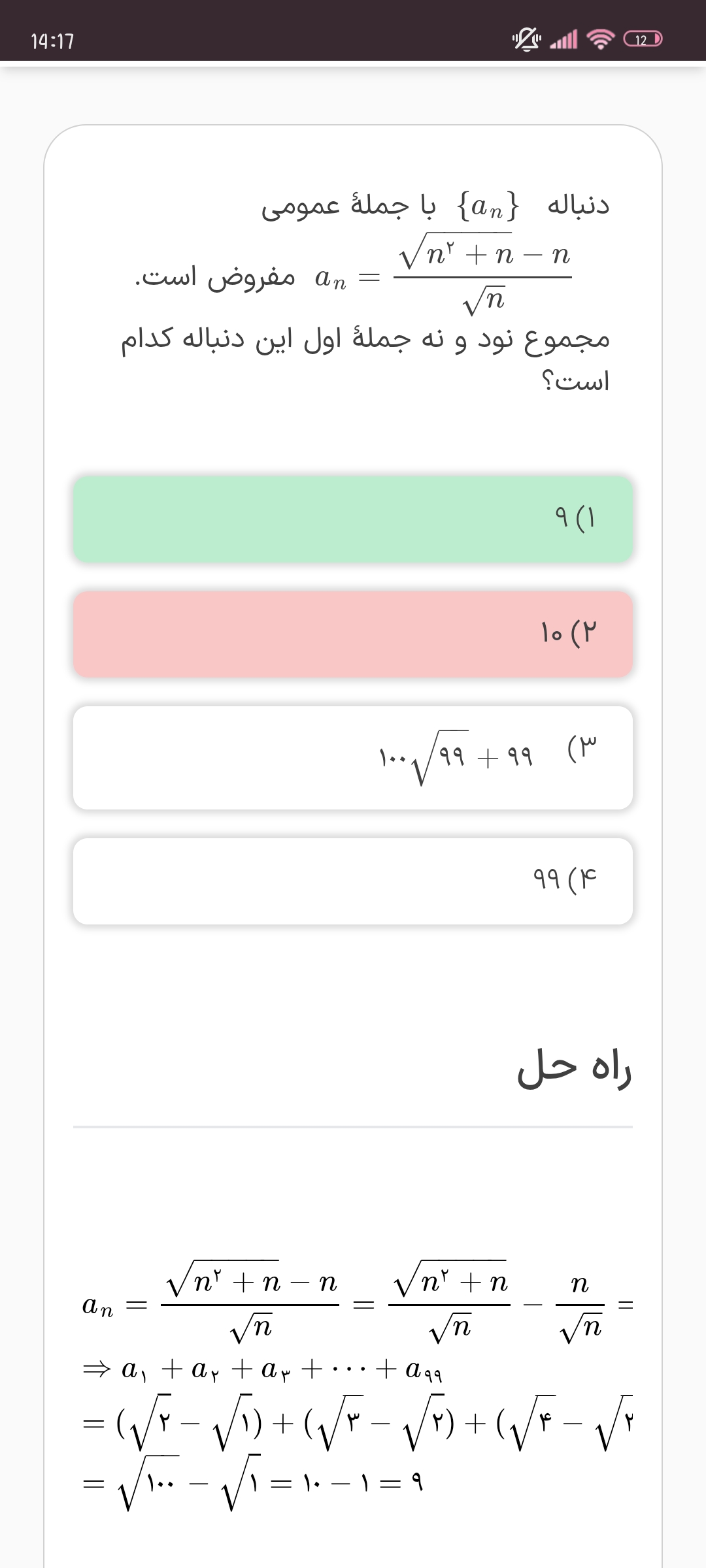This screenshot has width=706, height=1568.
Task: Tap the 19:17 clock in status bar
Action: [52, 42]
